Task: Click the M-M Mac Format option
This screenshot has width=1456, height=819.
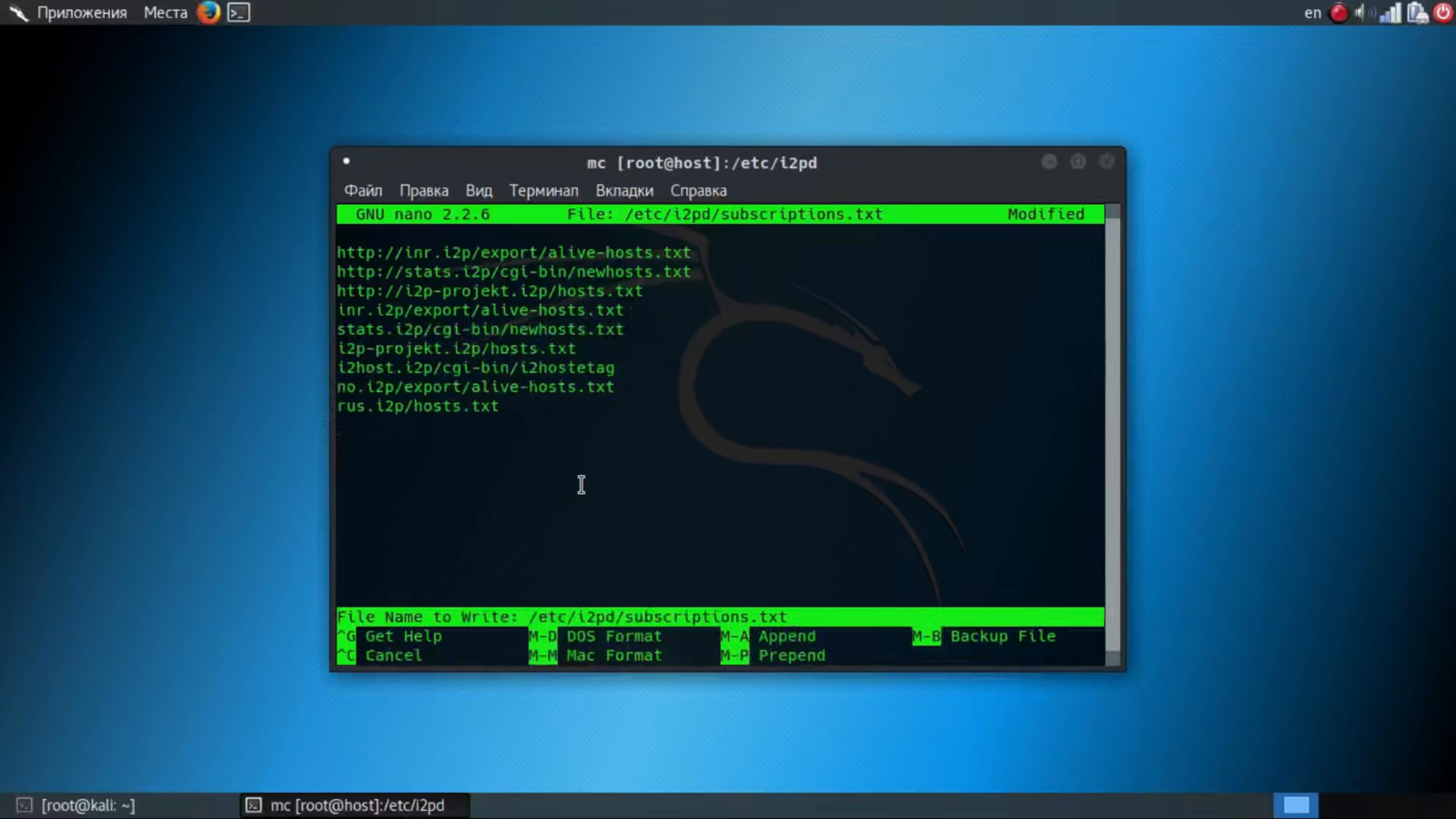Action: tap(596, 655)
